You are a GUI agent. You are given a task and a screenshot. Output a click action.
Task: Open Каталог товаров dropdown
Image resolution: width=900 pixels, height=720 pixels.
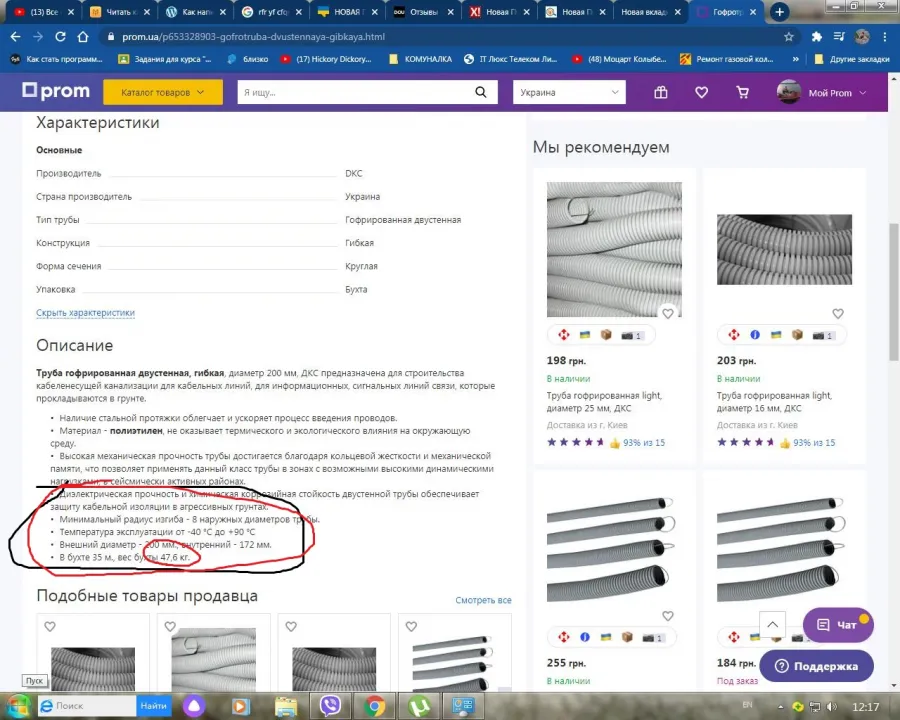[x=163, y=92]
